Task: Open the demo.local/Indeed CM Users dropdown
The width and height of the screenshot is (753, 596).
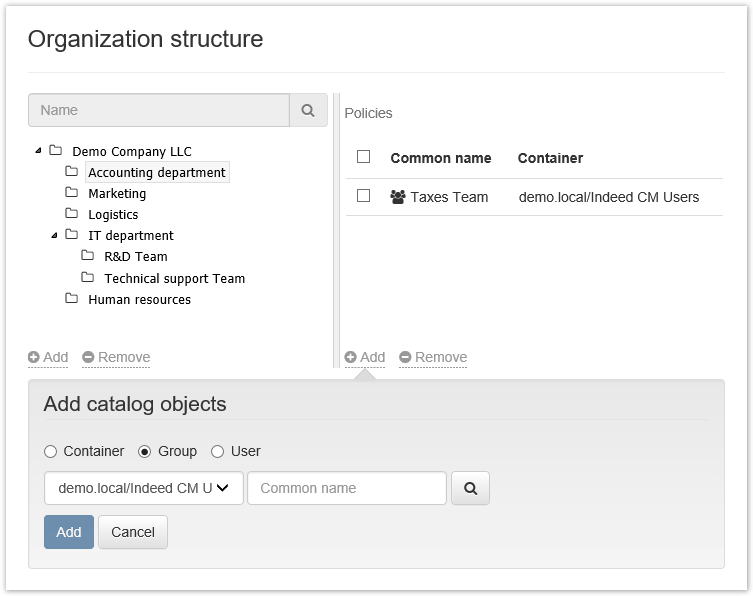Action: tap(144, 488)
